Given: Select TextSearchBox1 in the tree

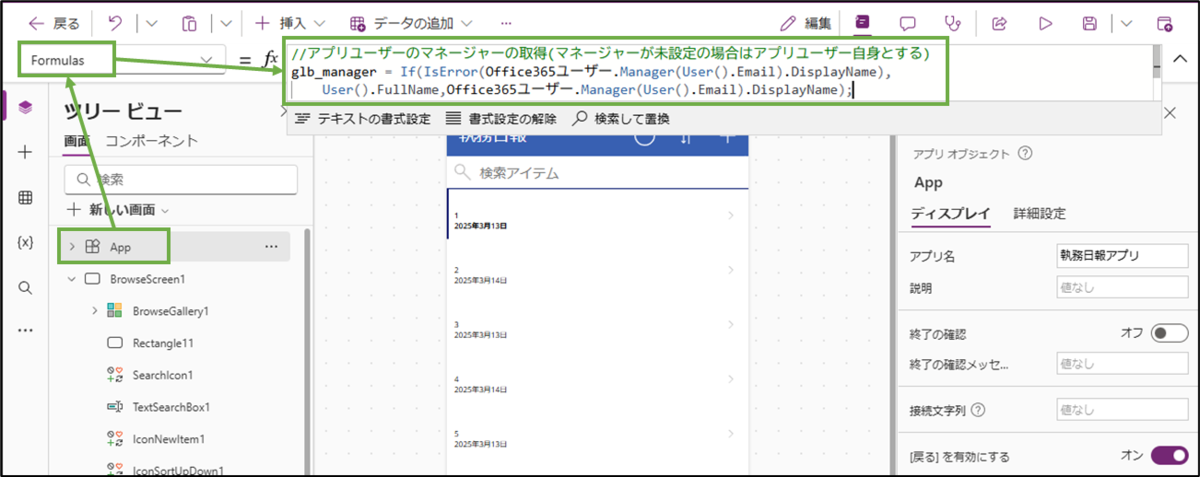Looking at the screenshot, I should tap(171, 407).
